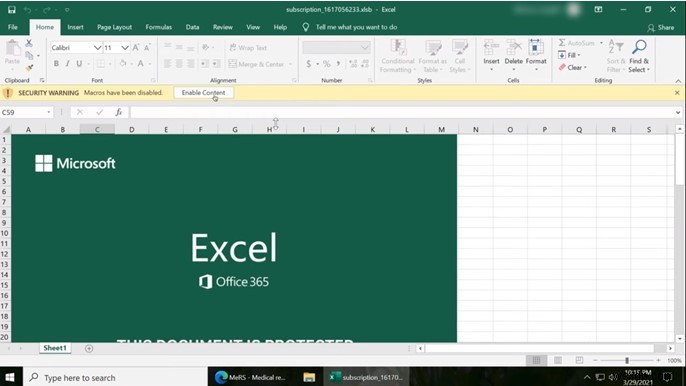
Task: Toggle Italic formatting
Action: [67, 64]
